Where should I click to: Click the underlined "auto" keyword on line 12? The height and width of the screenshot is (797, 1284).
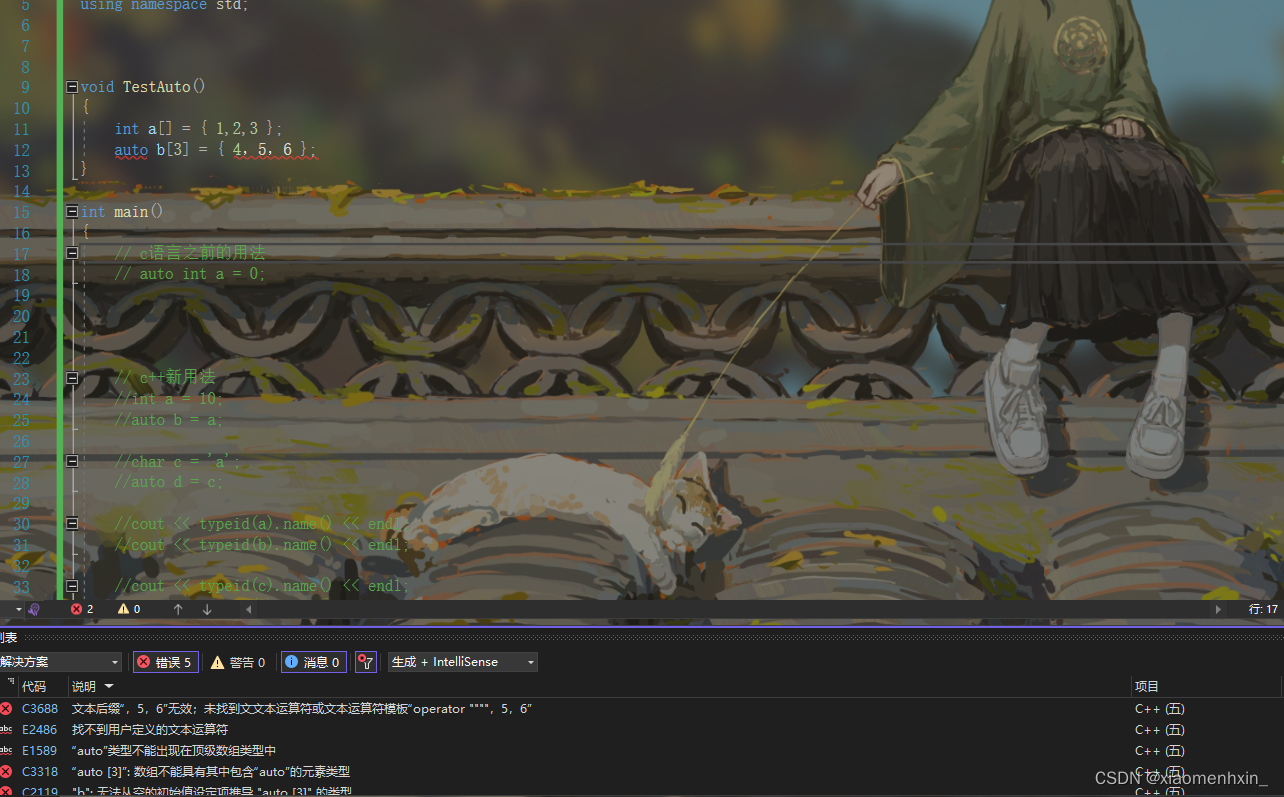tap(131, 150)
